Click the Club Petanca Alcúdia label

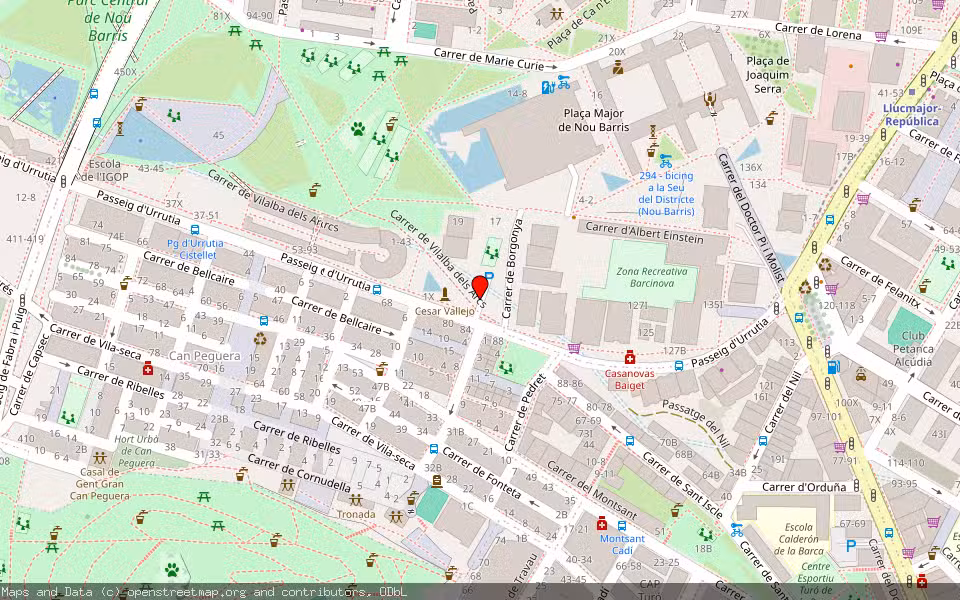(x=913, y=348)
